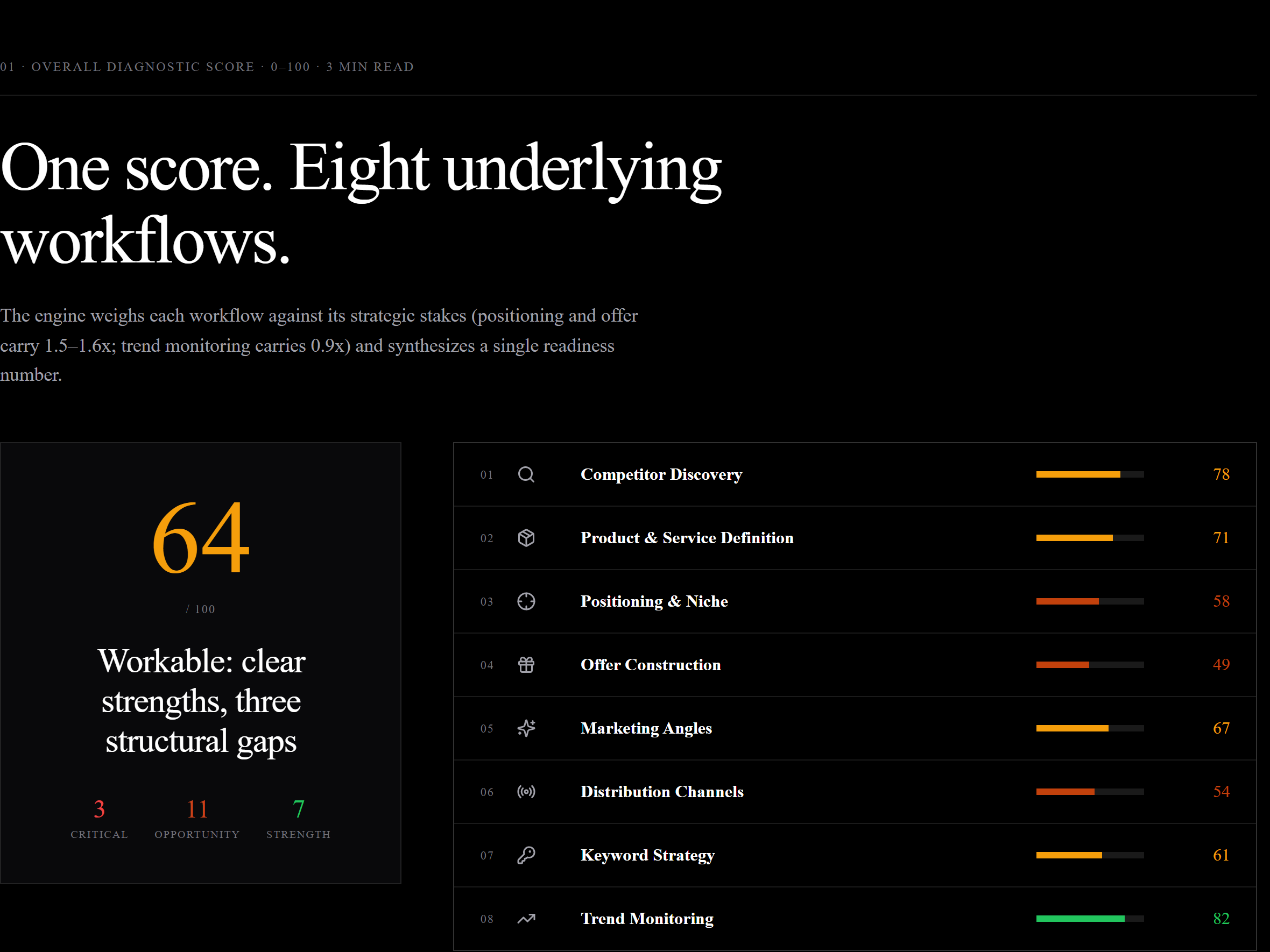This screenshot has height=952, width=1270.
Task: Click the green Trend Monitoring score bar
Action: (x=1090, y=919)
